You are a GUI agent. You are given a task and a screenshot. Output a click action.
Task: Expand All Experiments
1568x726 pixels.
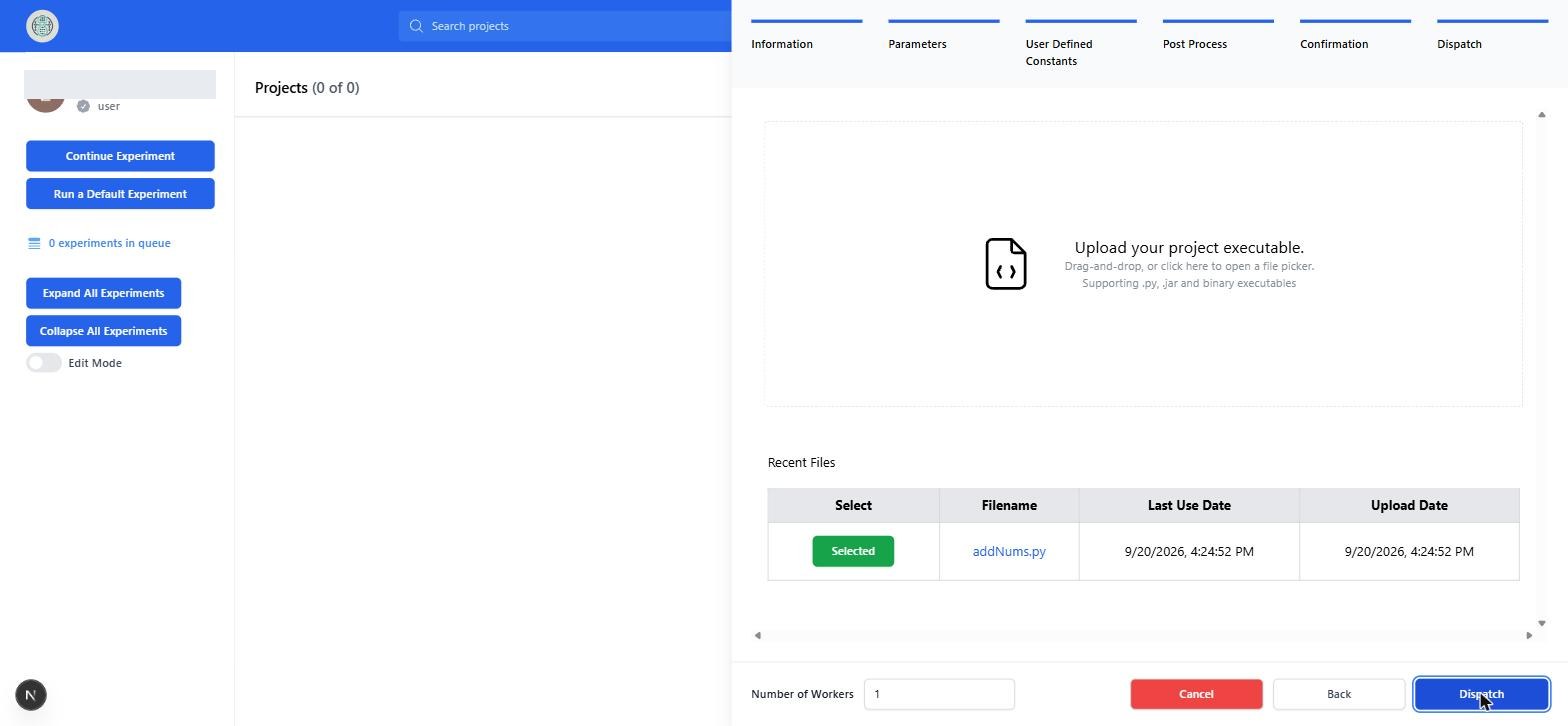point(103,293)
